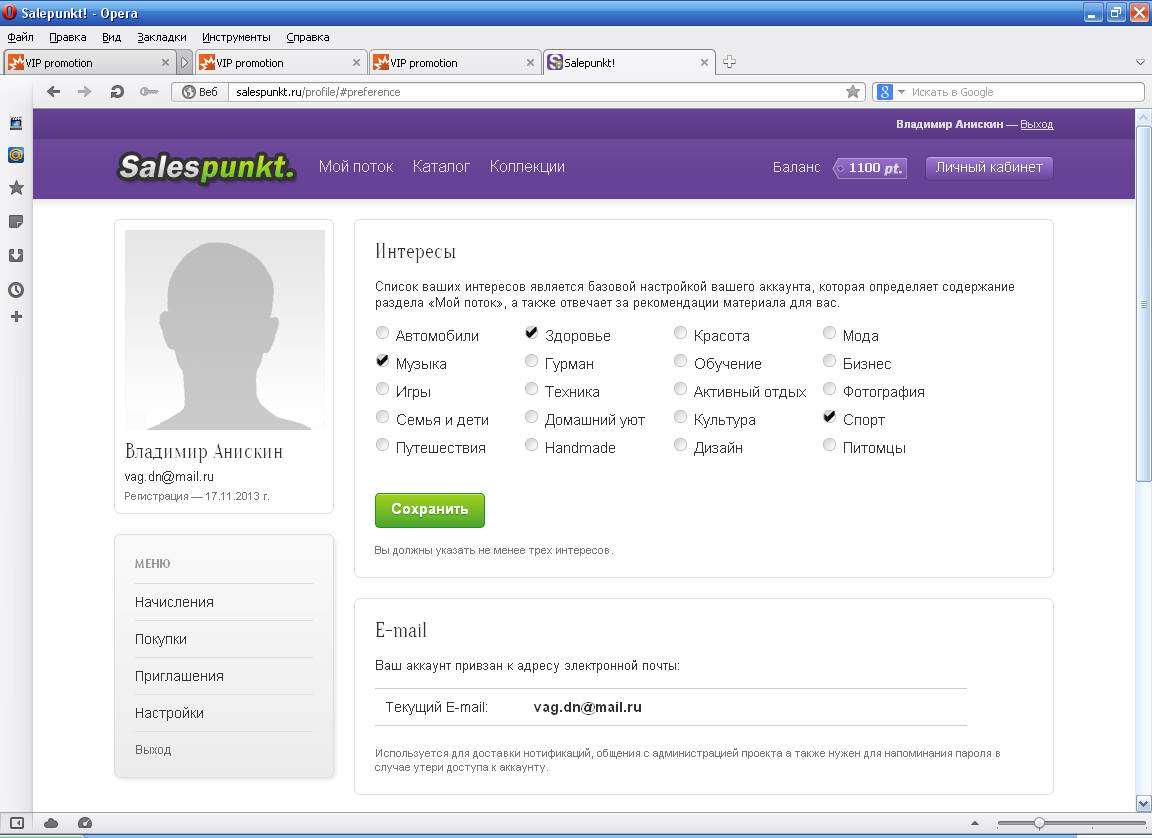Screen dimensions: 1152x838
Task: Check the Игры interest
Action: (382, 389)
